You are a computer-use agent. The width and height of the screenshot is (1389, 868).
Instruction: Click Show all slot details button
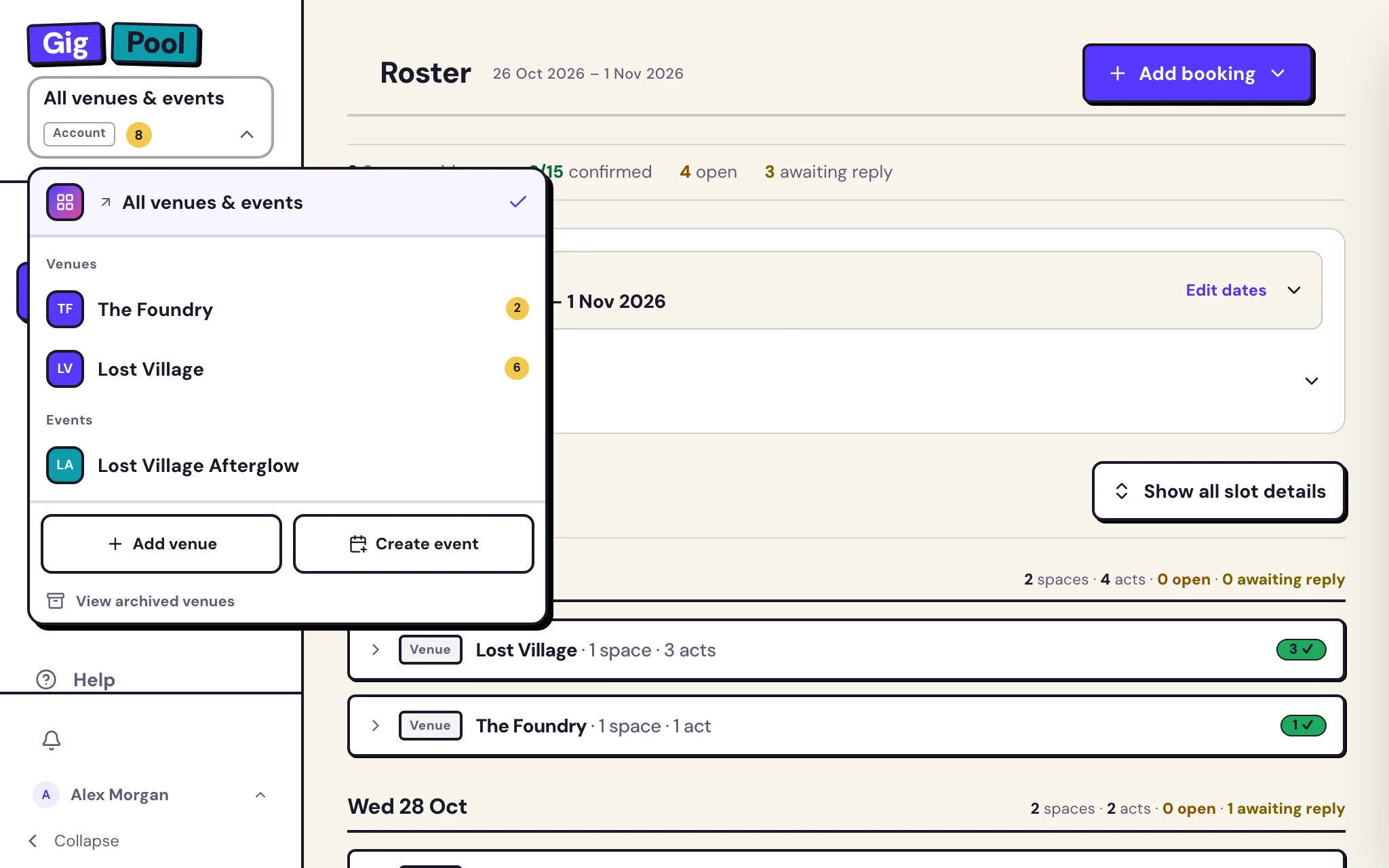[1219, 492]
